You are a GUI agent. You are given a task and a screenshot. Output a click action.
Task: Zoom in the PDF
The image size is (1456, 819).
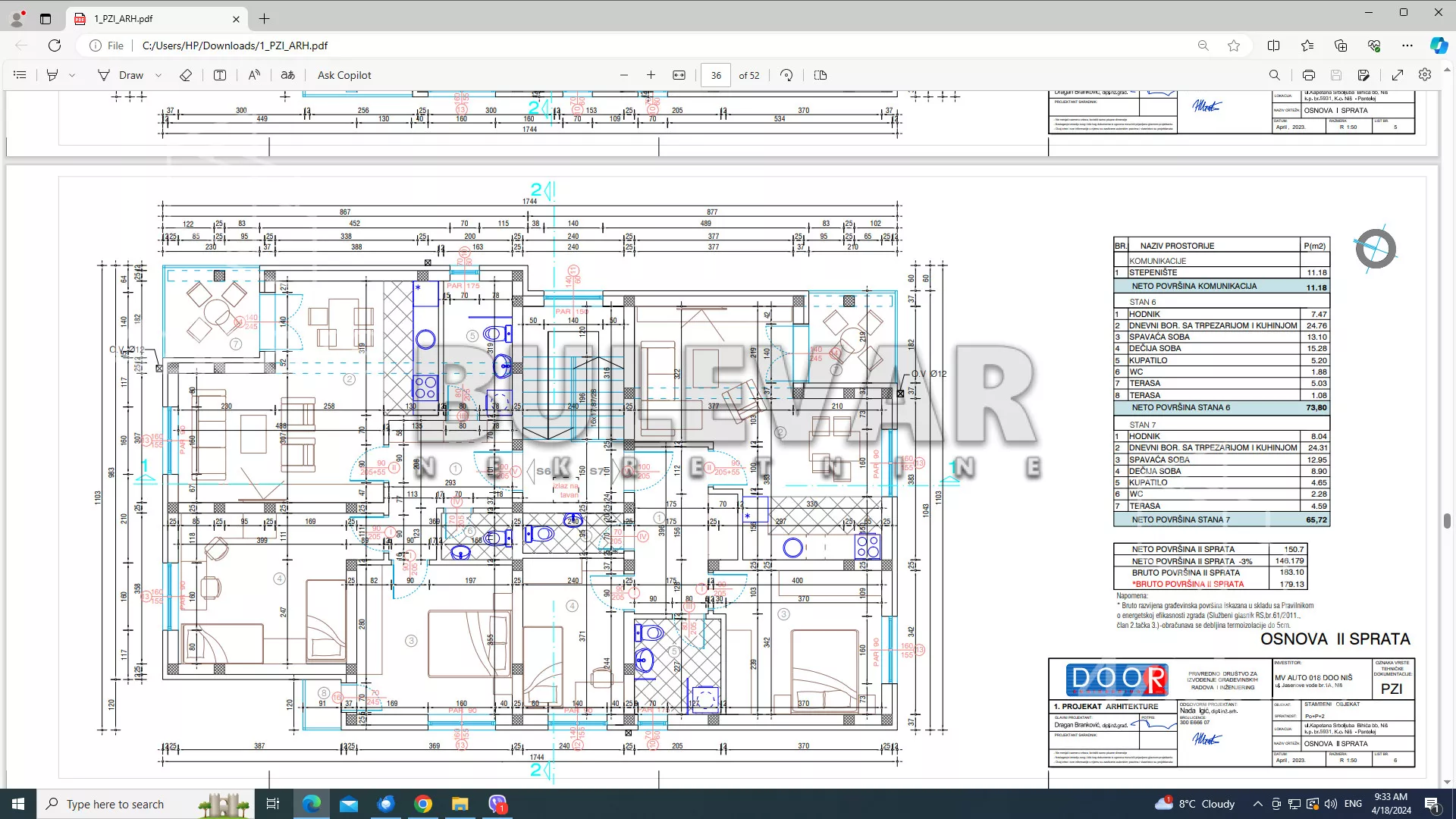(x=651, y=75)
